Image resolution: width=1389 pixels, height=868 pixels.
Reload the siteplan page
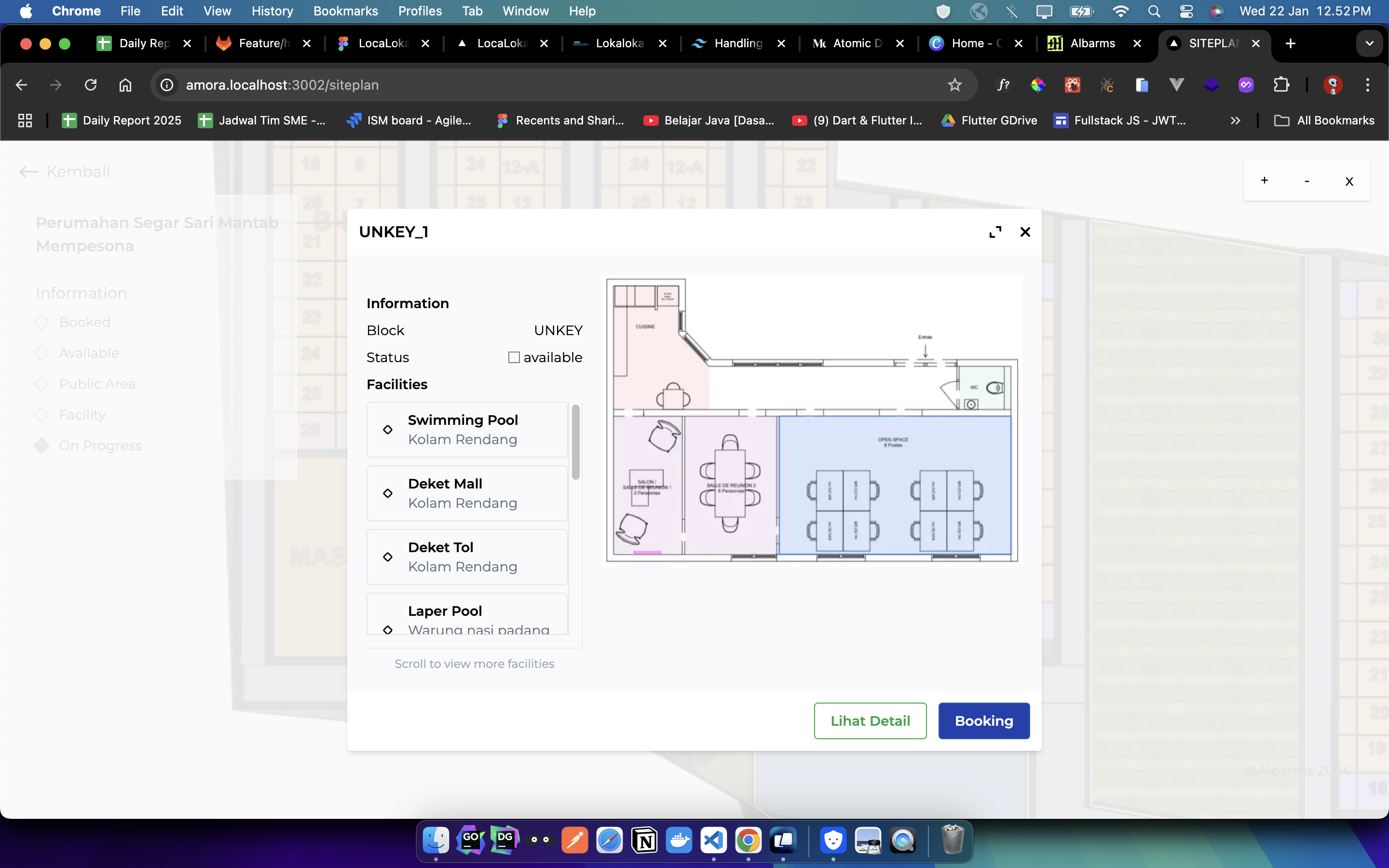pos(91,85)
